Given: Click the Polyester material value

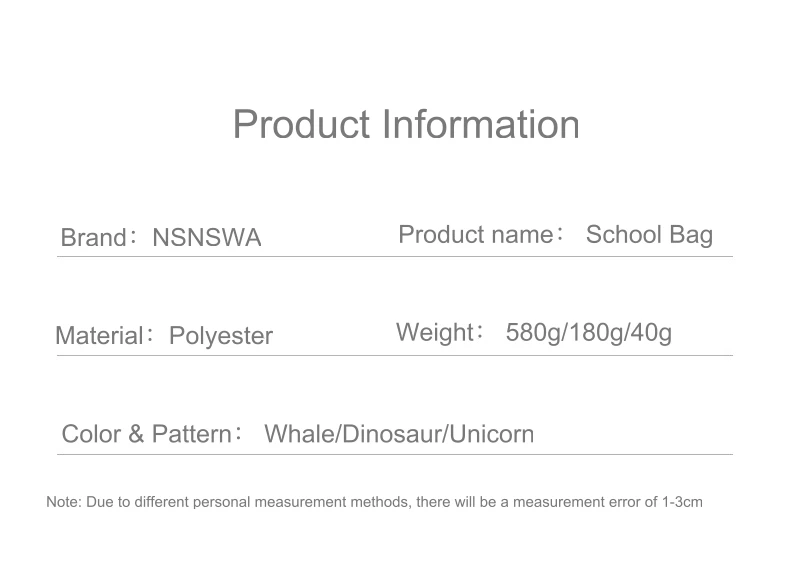Looking at the screenshot, I should 220,336.
